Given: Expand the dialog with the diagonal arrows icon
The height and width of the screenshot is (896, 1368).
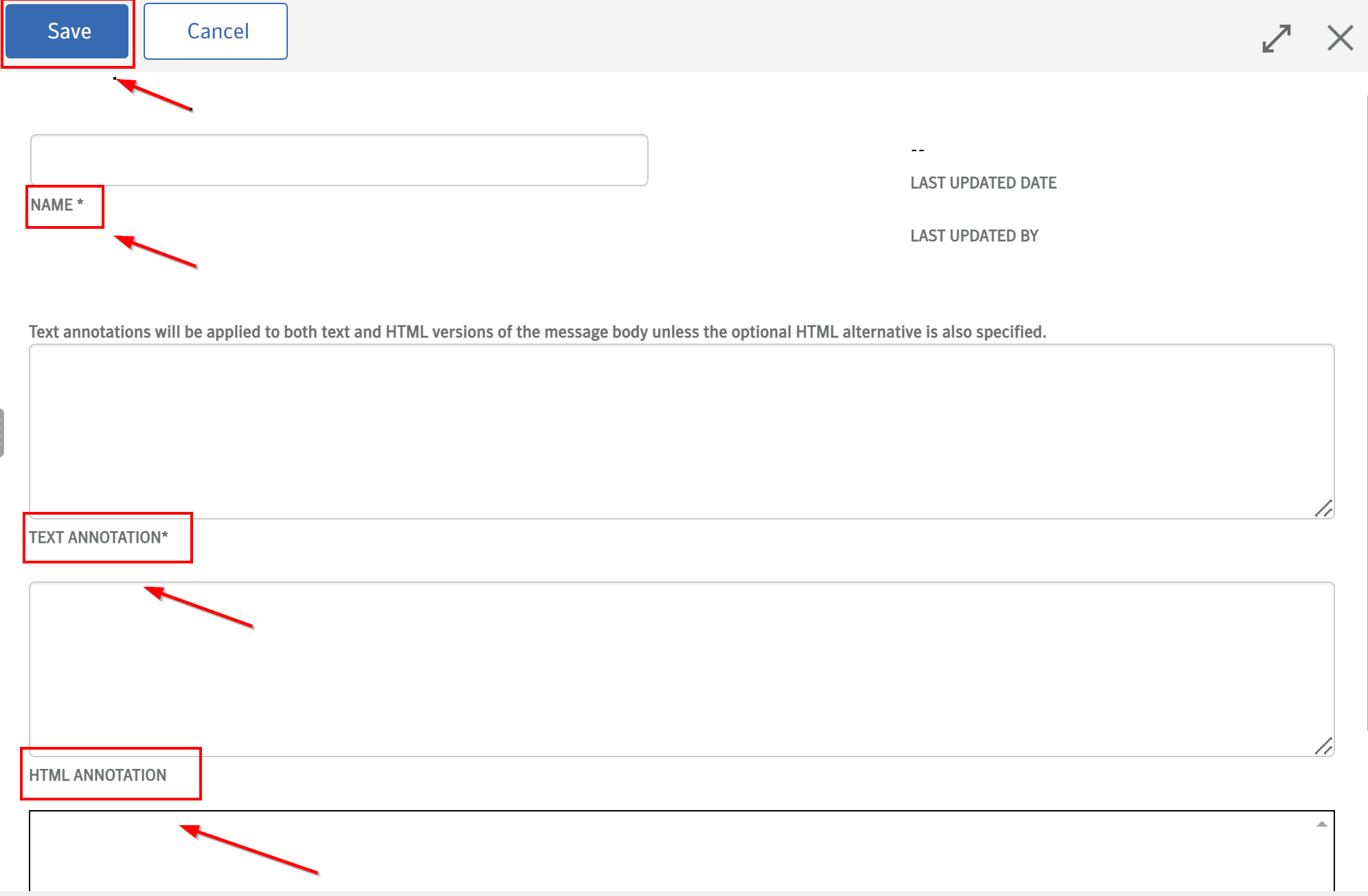Looking at the screenshot, I should [1276, 38].
